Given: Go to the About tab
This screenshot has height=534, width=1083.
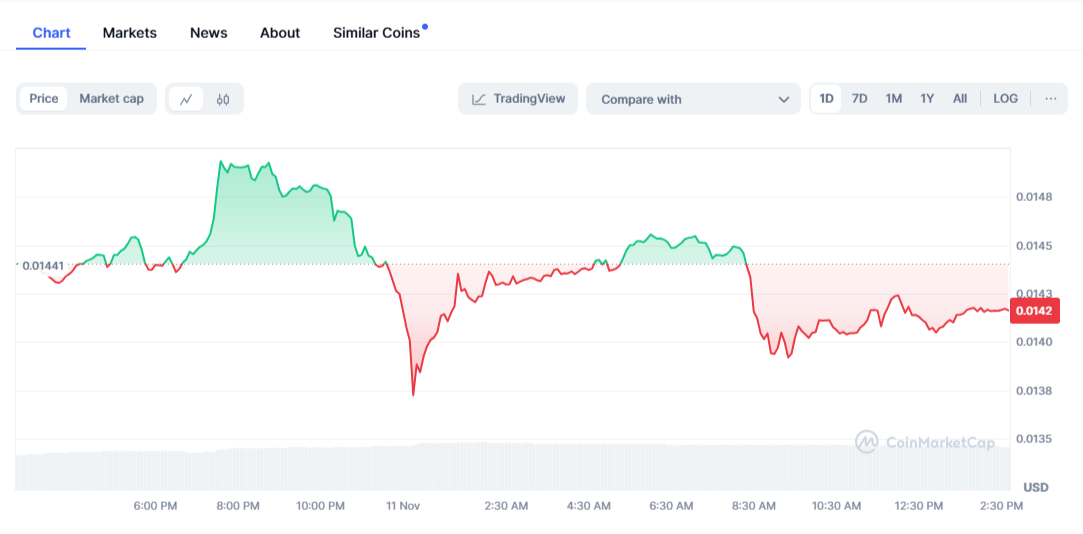Looking at the screenshot, I should (280, 33).
